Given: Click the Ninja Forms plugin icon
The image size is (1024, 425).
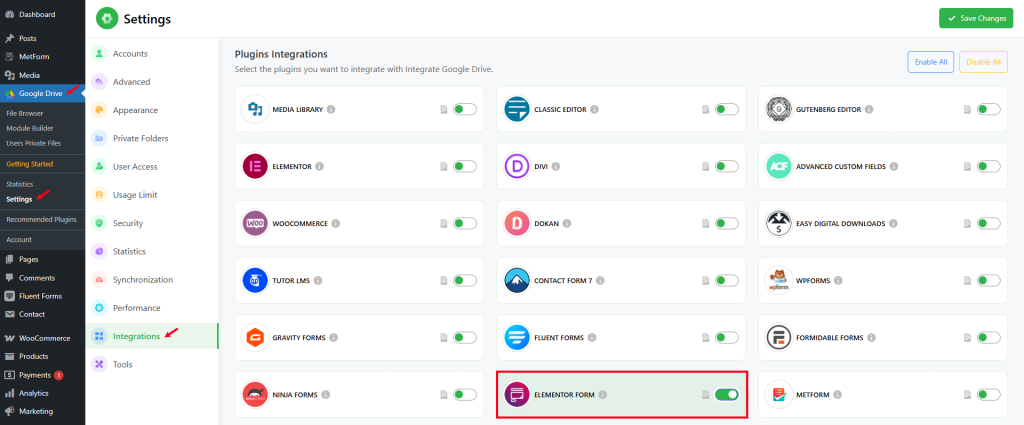Looking at the screenshot, I should point(255,394).
